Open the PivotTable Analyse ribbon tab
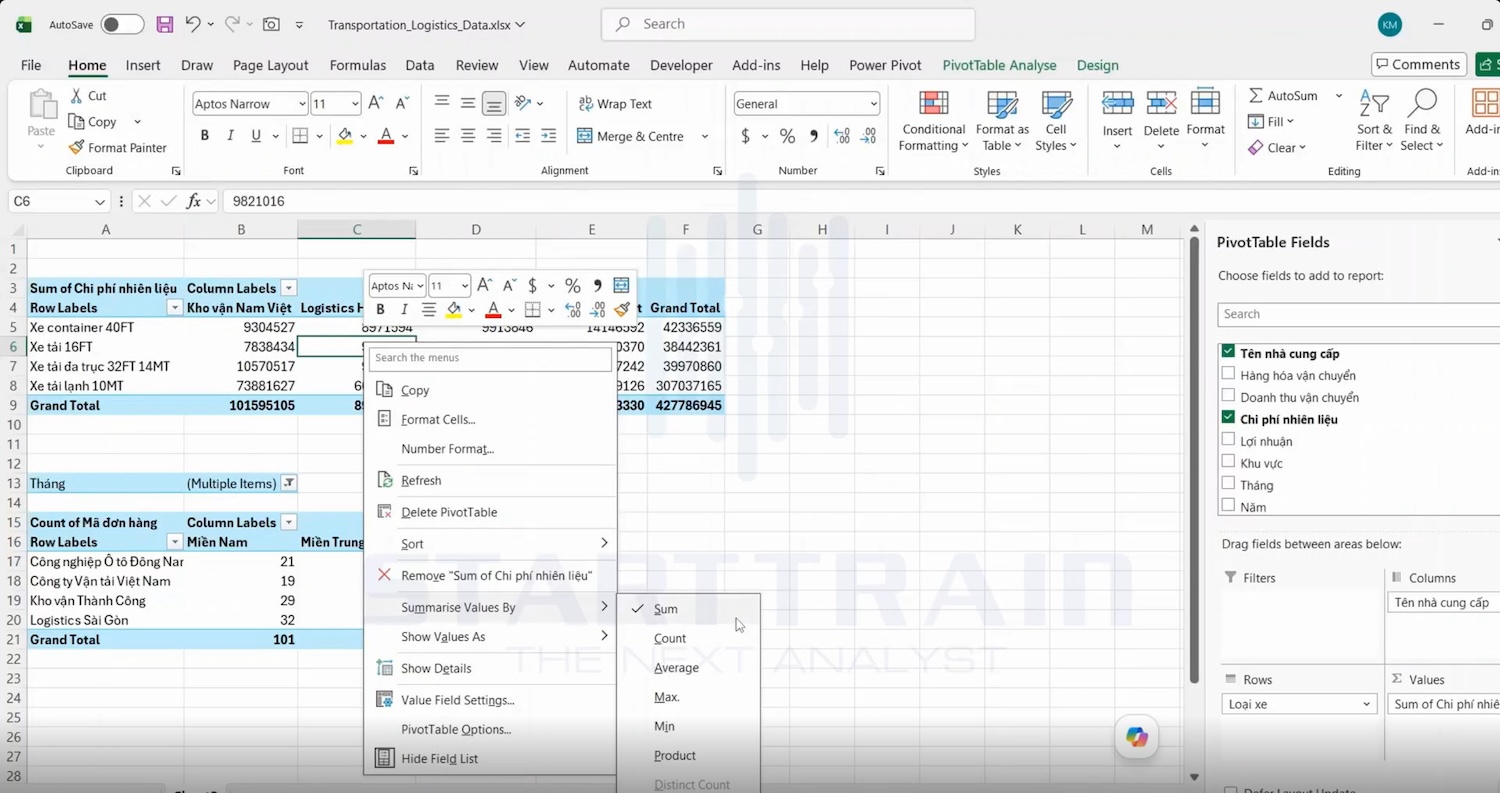The image size is (1500, 793). pos(999,65)
